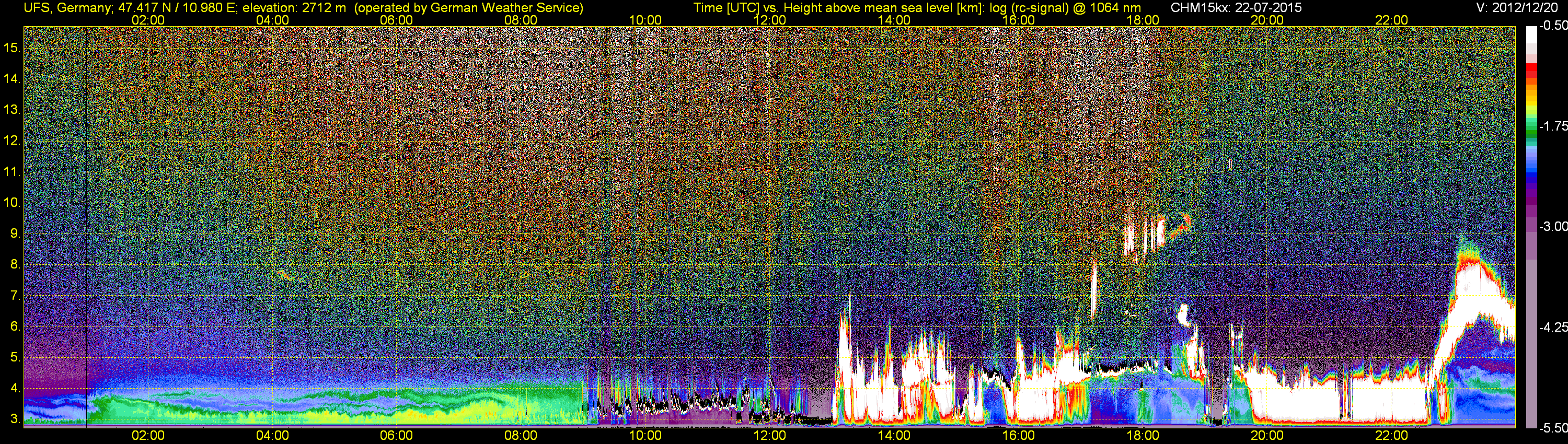
Task: Click the 20:00 label on the bottom time axis
Action: tap(1267, 436)
